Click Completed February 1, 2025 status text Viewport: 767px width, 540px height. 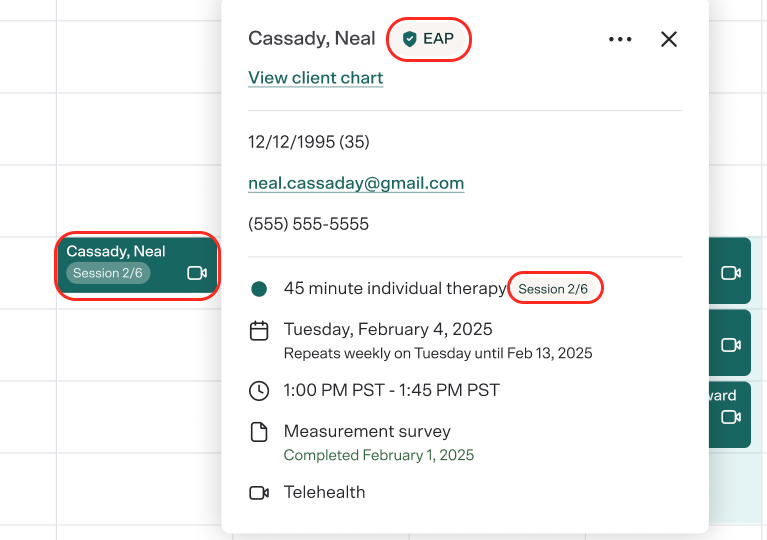[379, 455]
